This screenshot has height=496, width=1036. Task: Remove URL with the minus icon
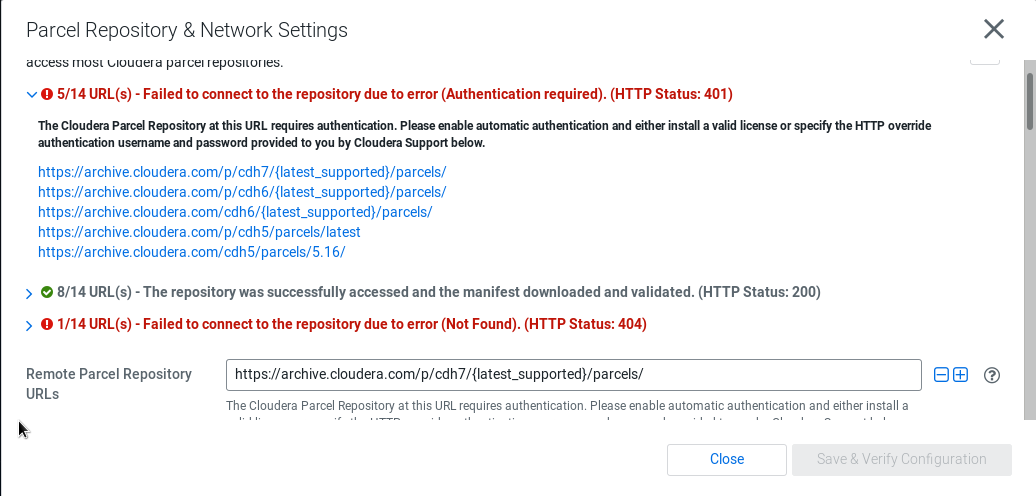941,375
